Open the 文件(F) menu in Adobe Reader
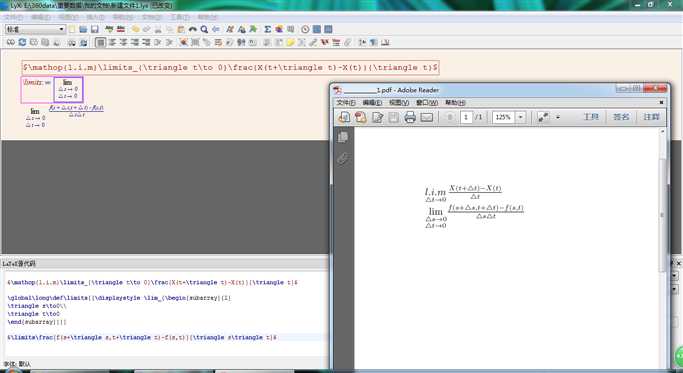 [x=346, y=103]
